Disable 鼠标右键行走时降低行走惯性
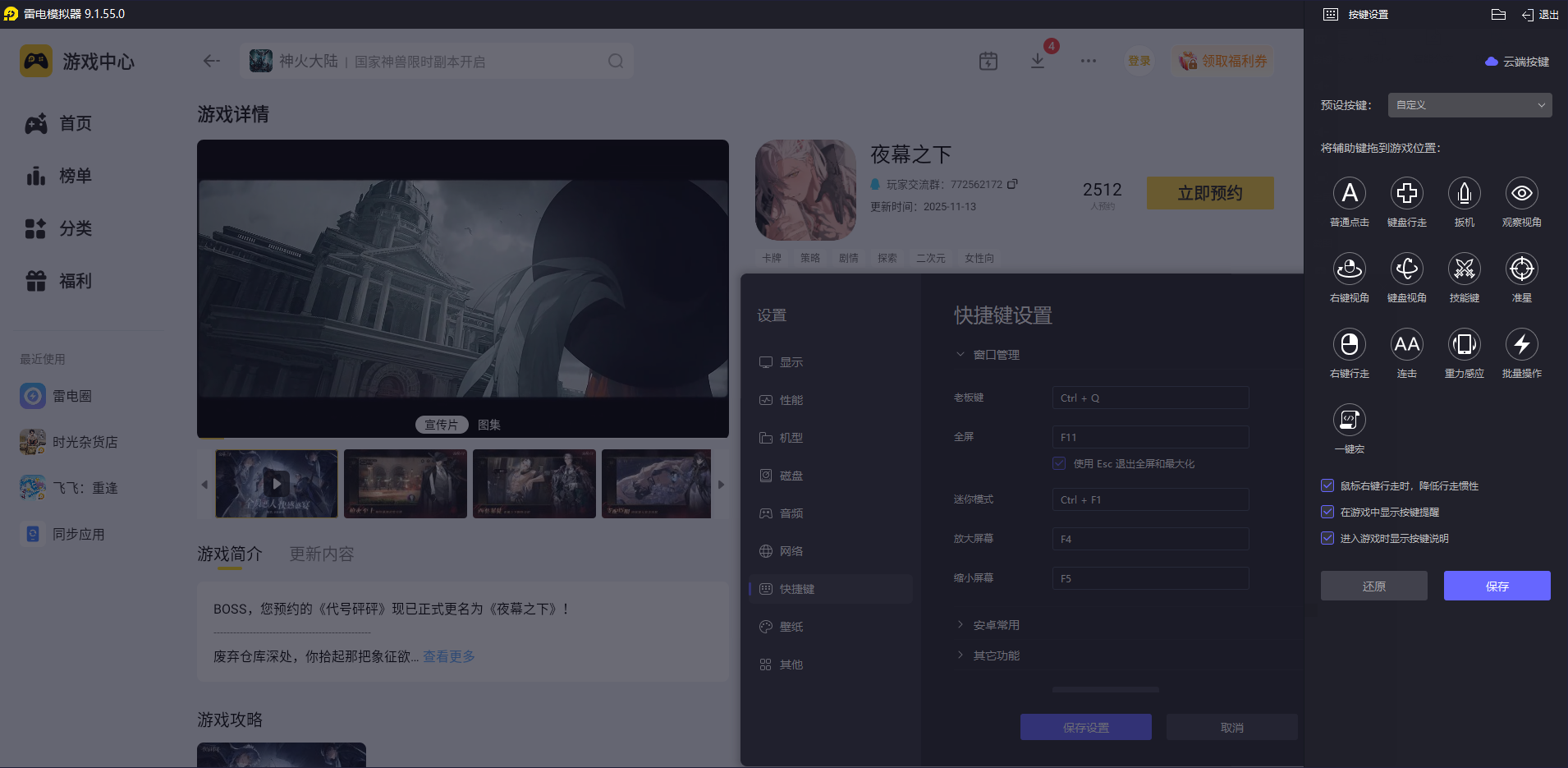Viewport: 1568px width, 768px height. pos(1327,485)
